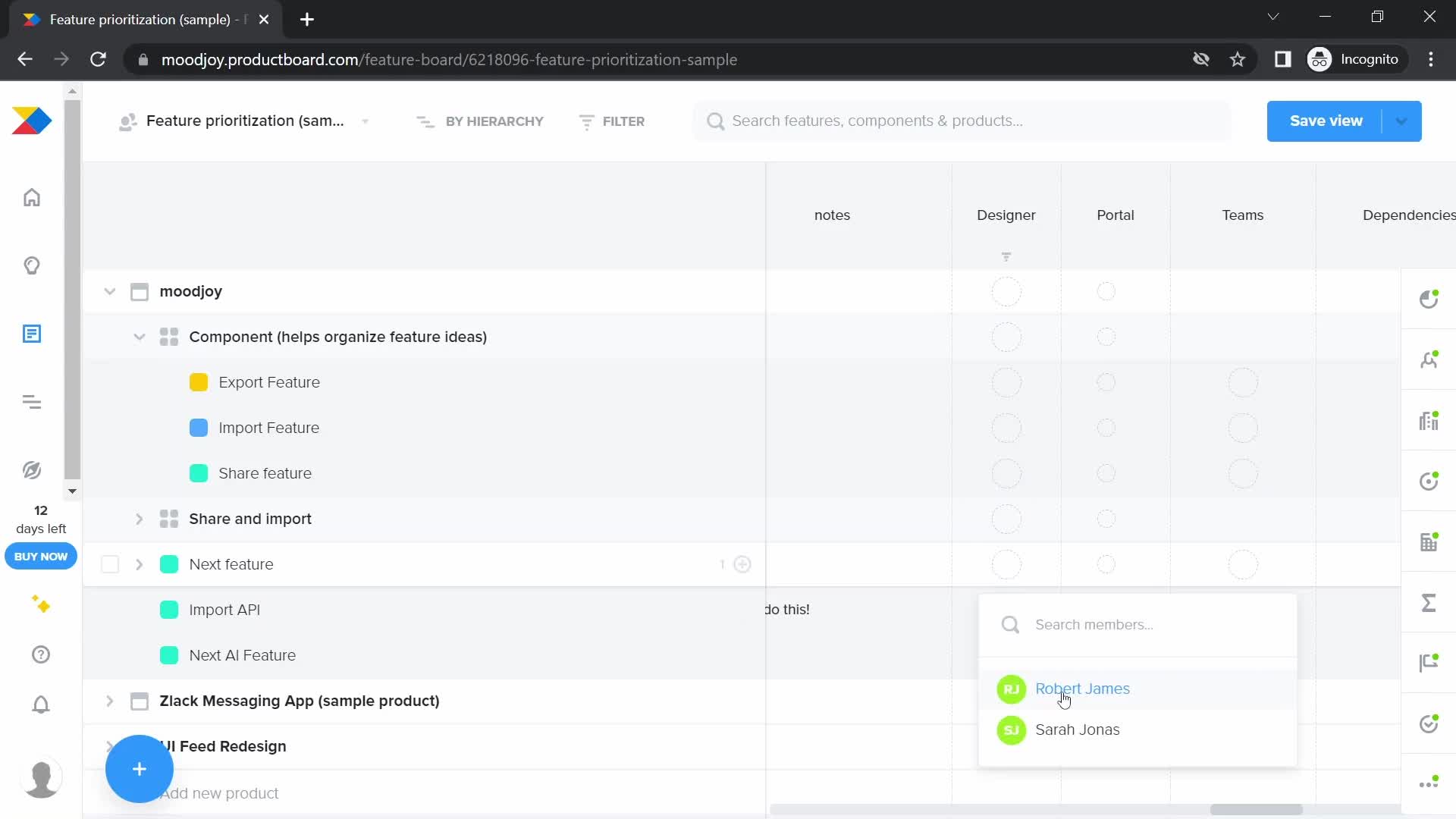Viewport: 1456px width, 819px height.
Task: Click the Designer column header
Action: (1006, 215)
